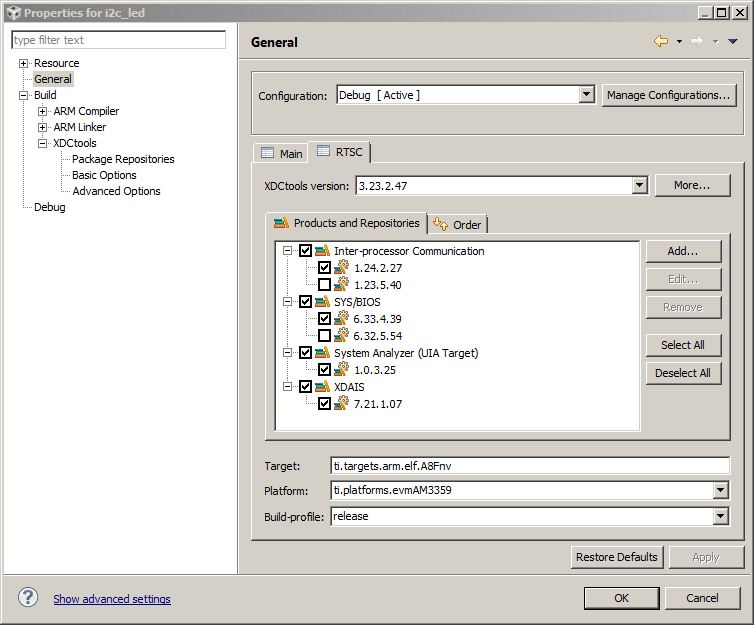Click the Deselect All button
The width and height of the screenshot is (754, 625).
[683, 373]
